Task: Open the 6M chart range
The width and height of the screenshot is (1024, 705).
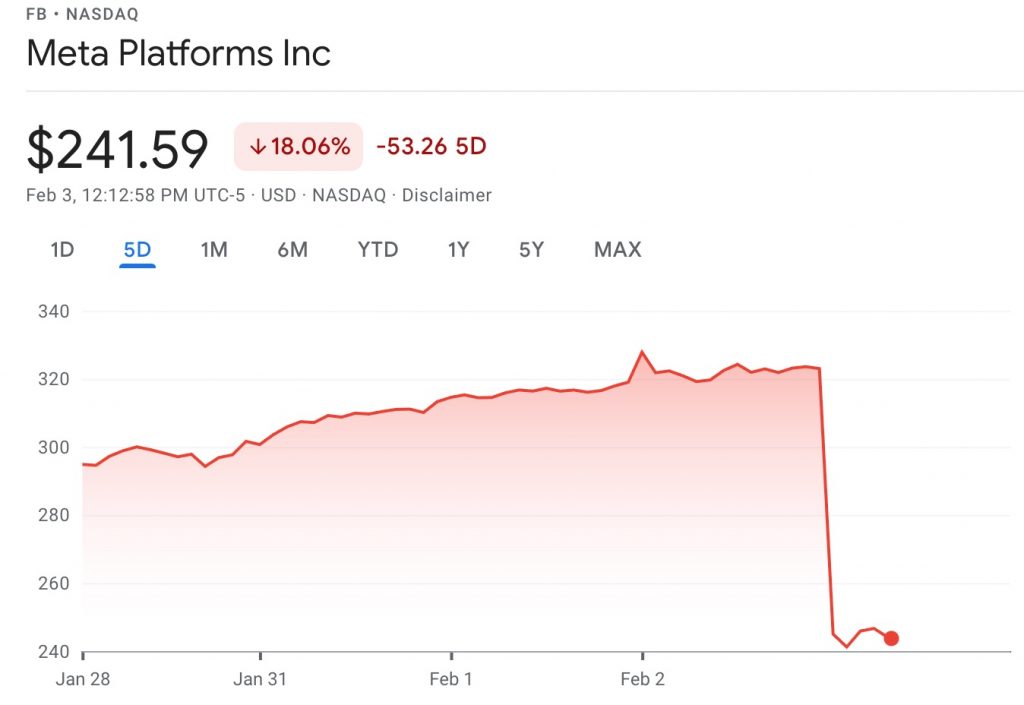Action: coord(292,250)
